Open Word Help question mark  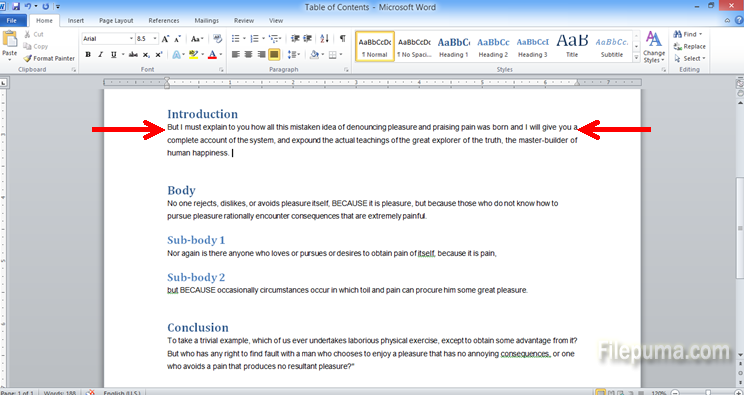(739, 20)
